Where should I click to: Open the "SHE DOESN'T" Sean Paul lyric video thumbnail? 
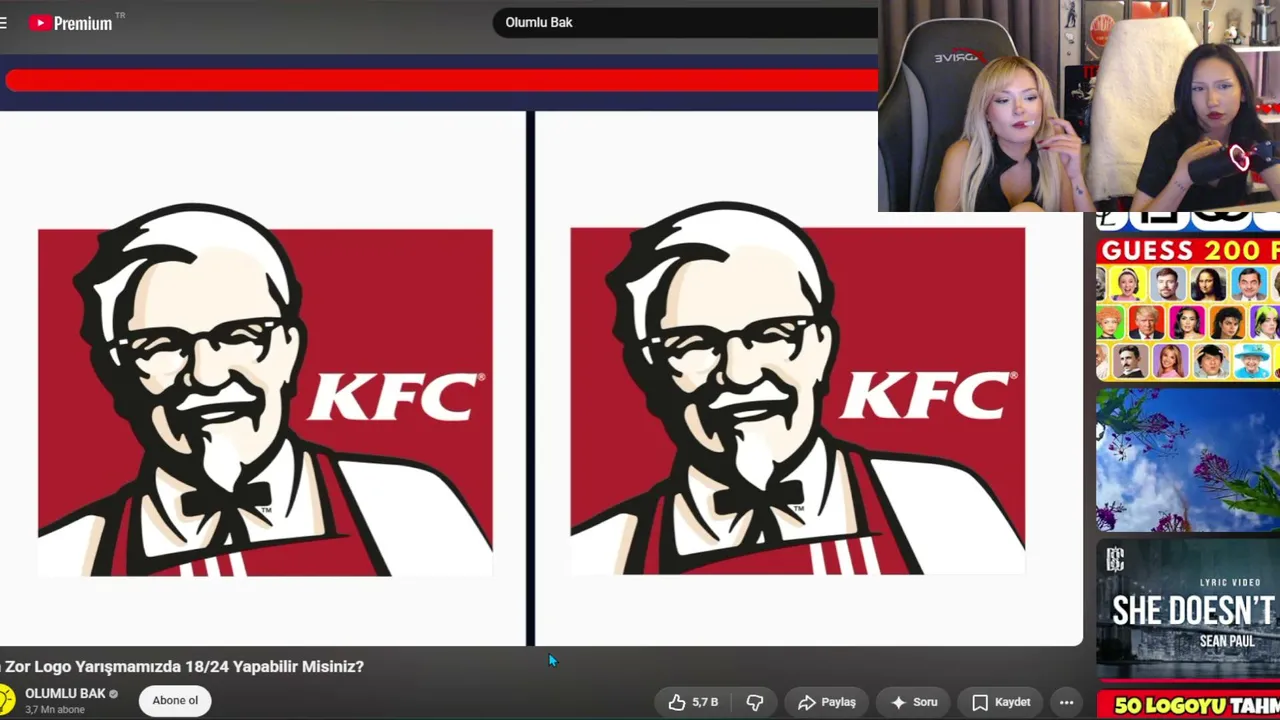coord(1188,609)
